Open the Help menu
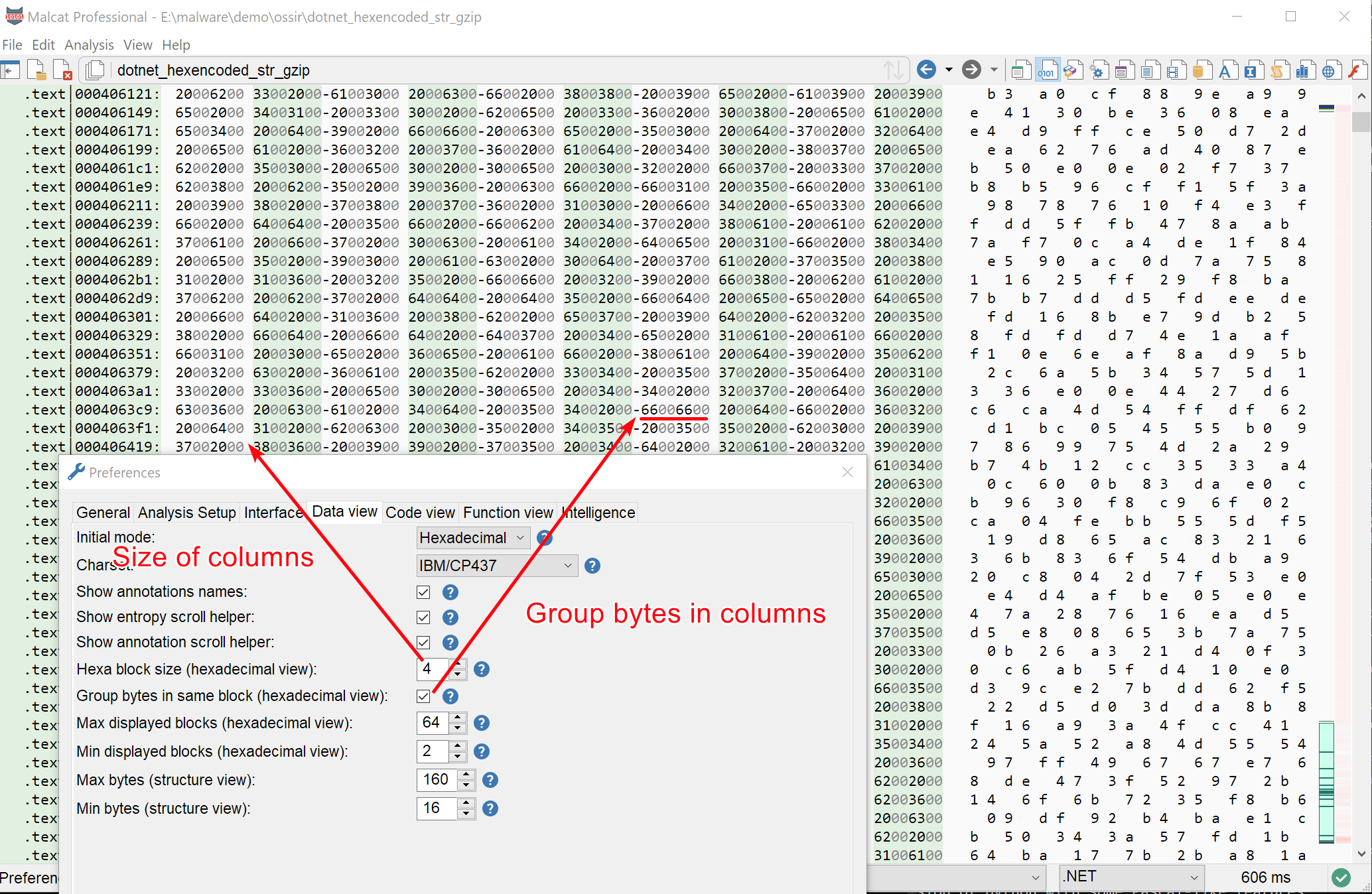This screenshot has height=894, width=1372. coord(176,45)
